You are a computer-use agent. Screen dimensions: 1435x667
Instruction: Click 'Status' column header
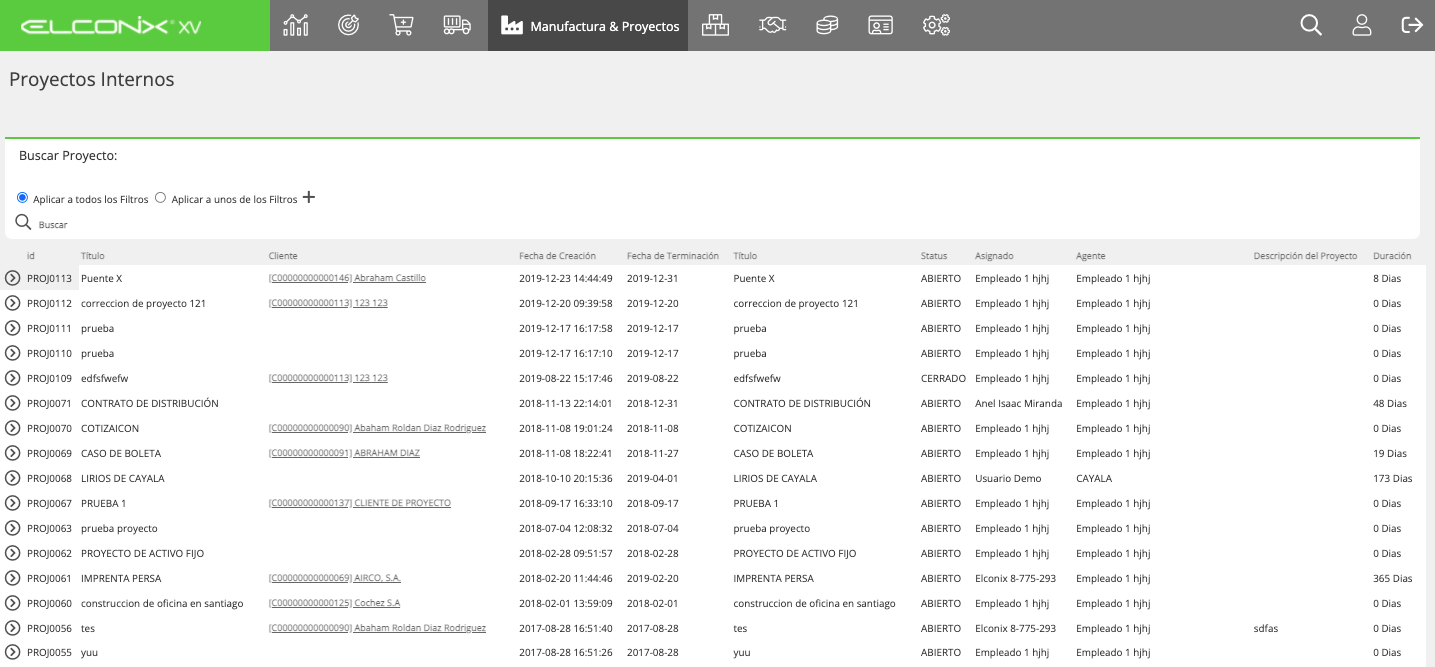[934, 256]
